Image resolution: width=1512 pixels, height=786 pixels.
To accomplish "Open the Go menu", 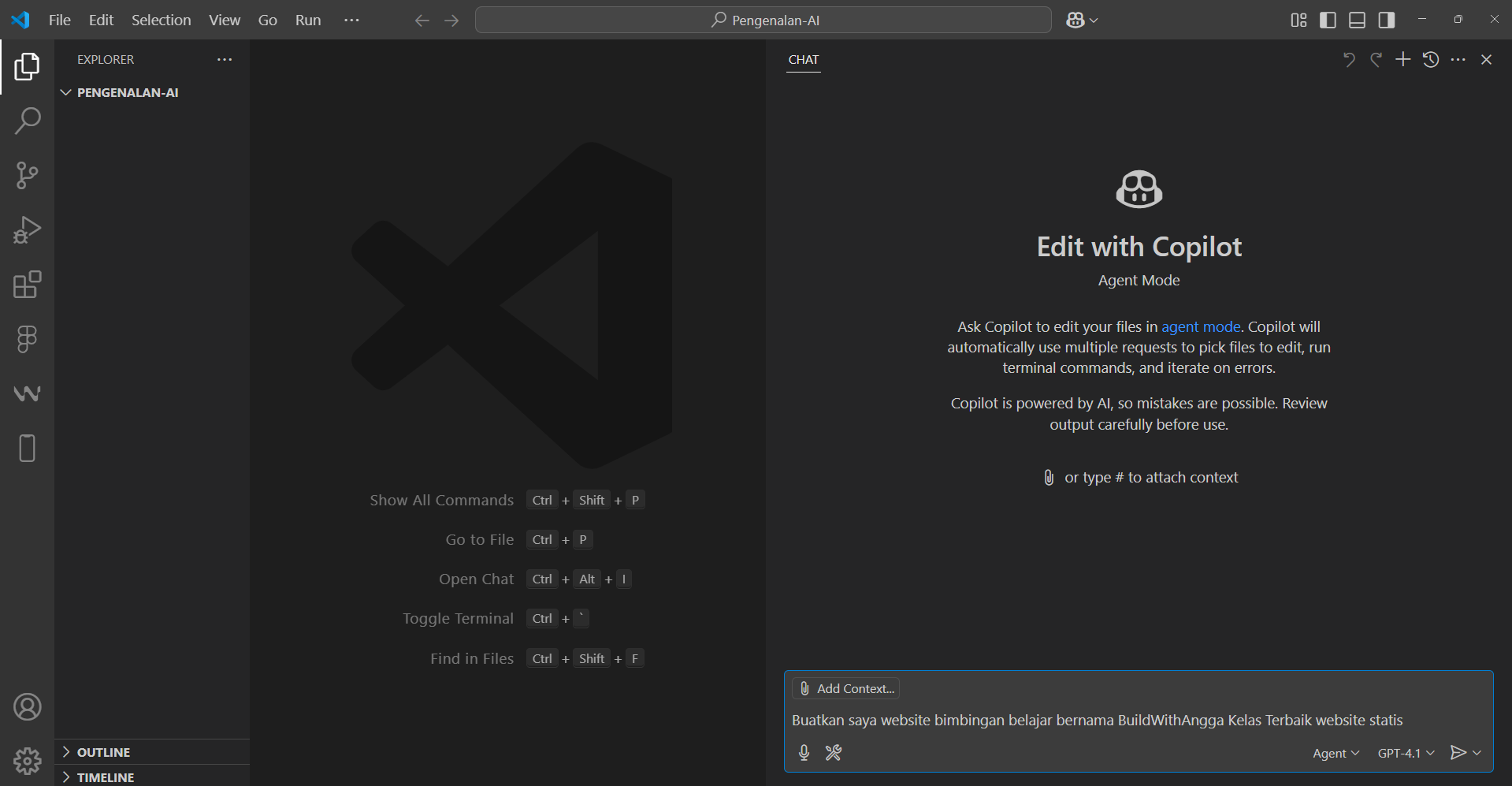I will (268, 20).
